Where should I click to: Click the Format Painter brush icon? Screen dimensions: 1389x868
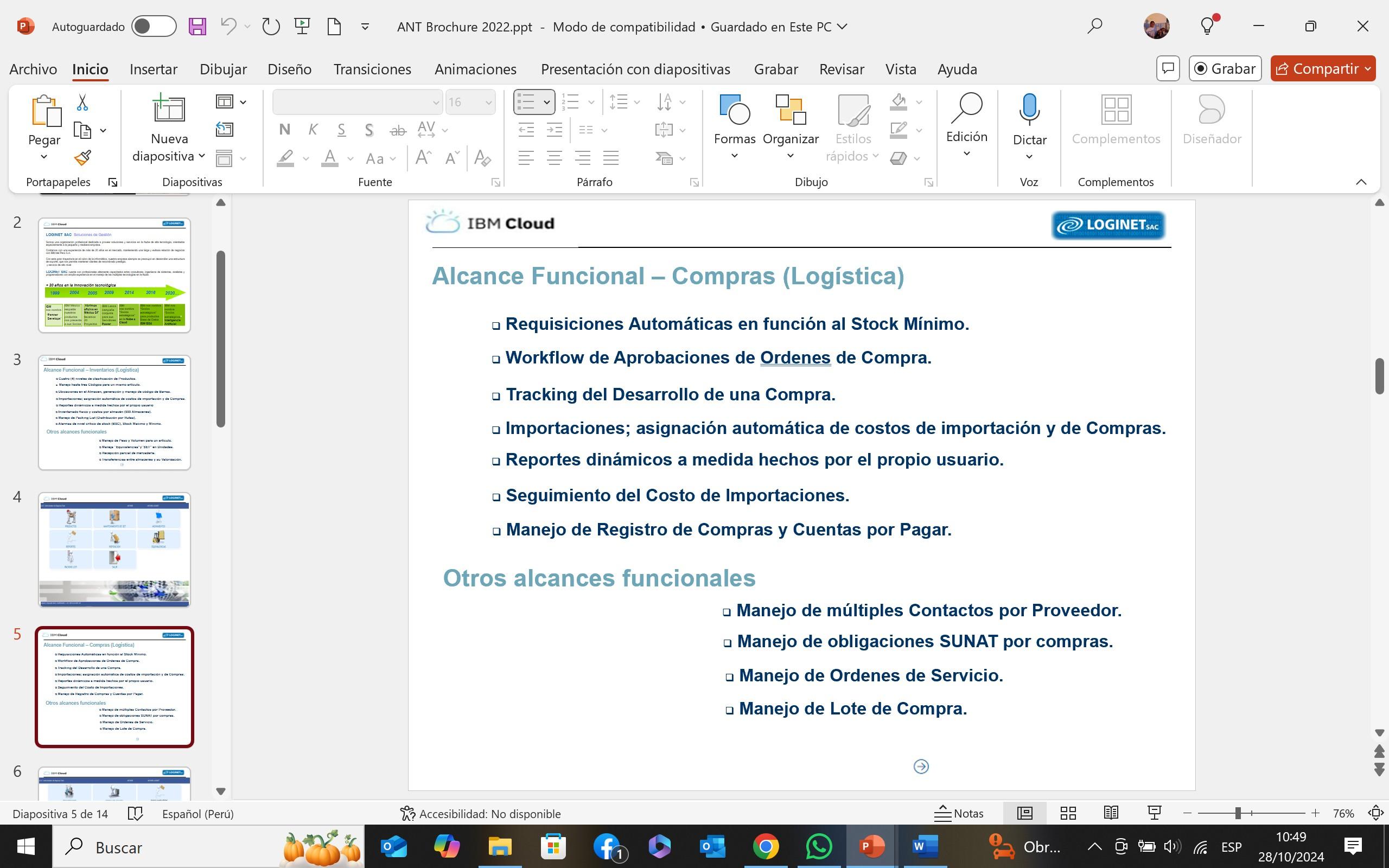(82, 157)
